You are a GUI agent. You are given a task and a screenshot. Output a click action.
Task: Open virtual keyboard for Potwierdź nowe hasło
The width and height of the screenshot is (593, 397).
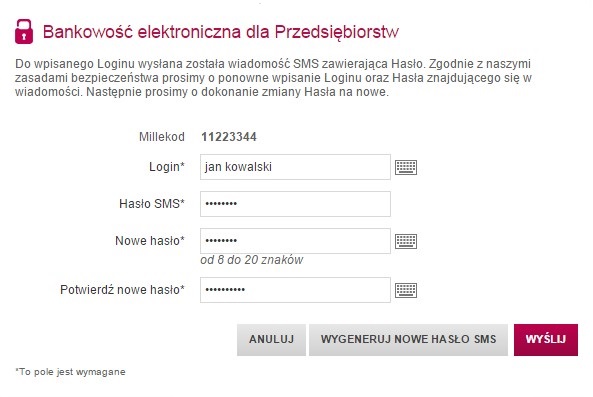(x=406, y=290)
